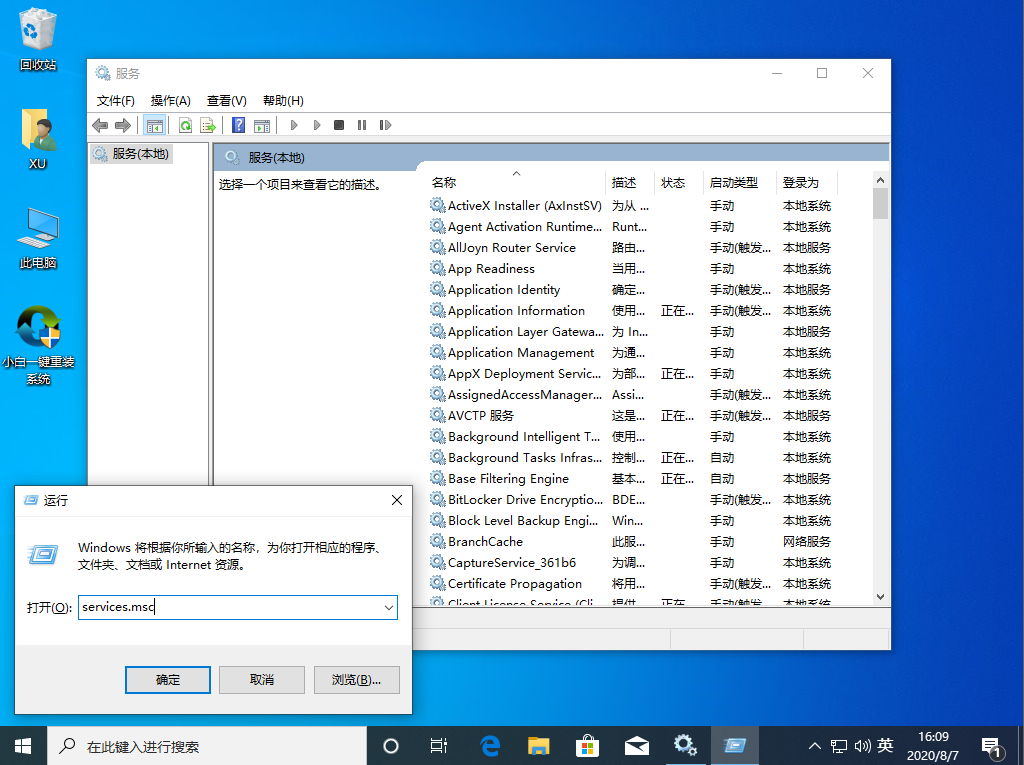
Task: Click the 浏览(B)... button
Action: click(356, 679)
